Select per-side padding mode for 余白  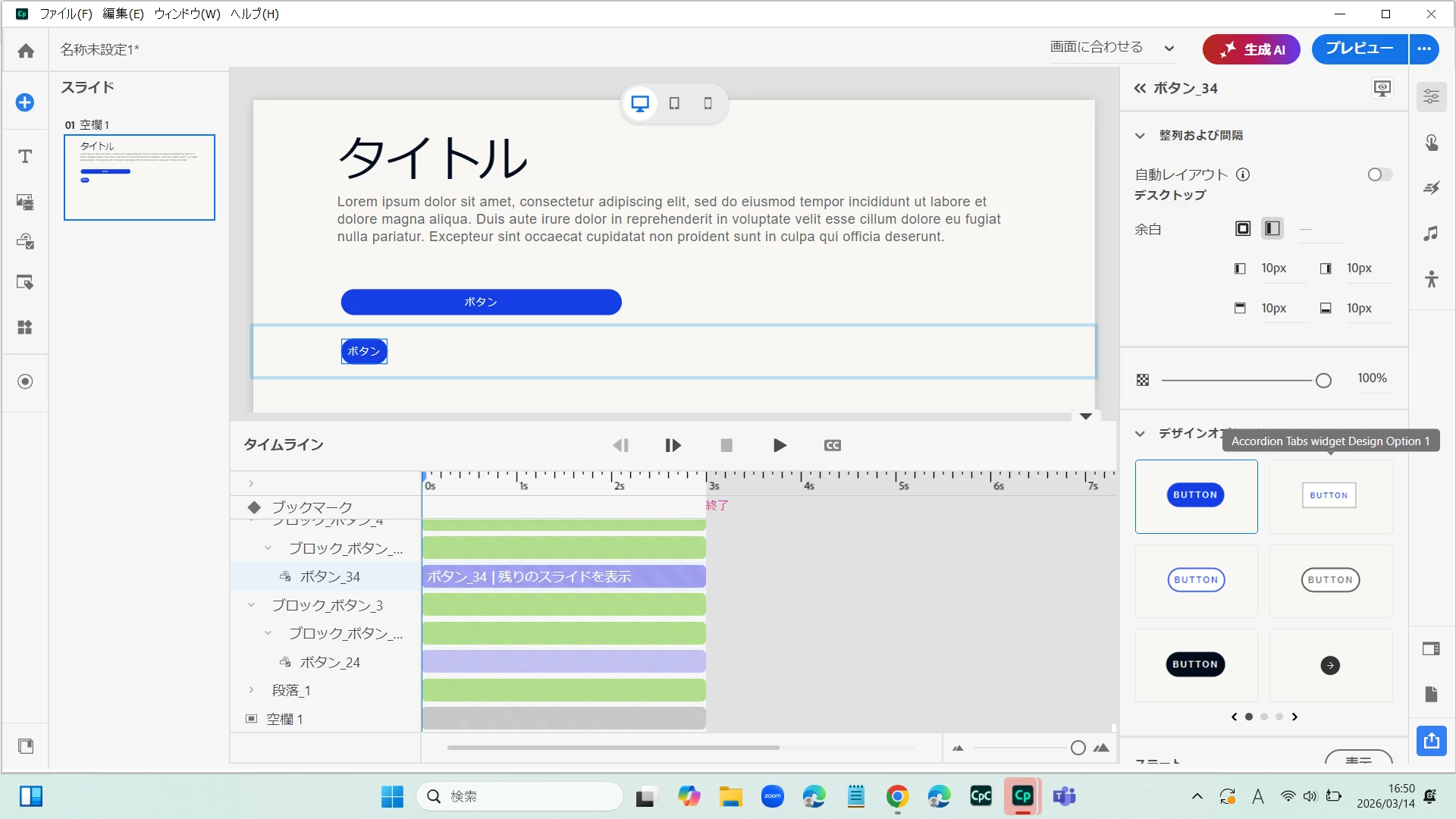click(1272, 228)
